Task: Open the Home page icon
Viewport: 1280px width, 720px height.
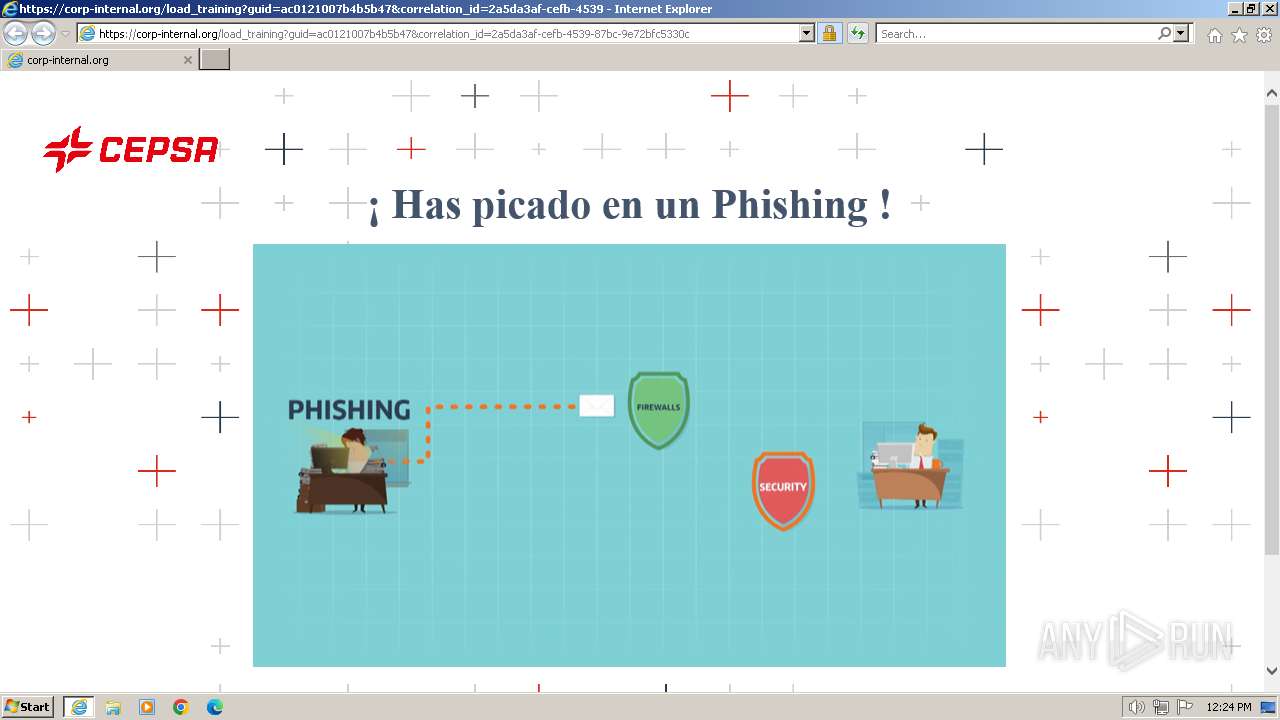Action: click(x=1214, y=35)
